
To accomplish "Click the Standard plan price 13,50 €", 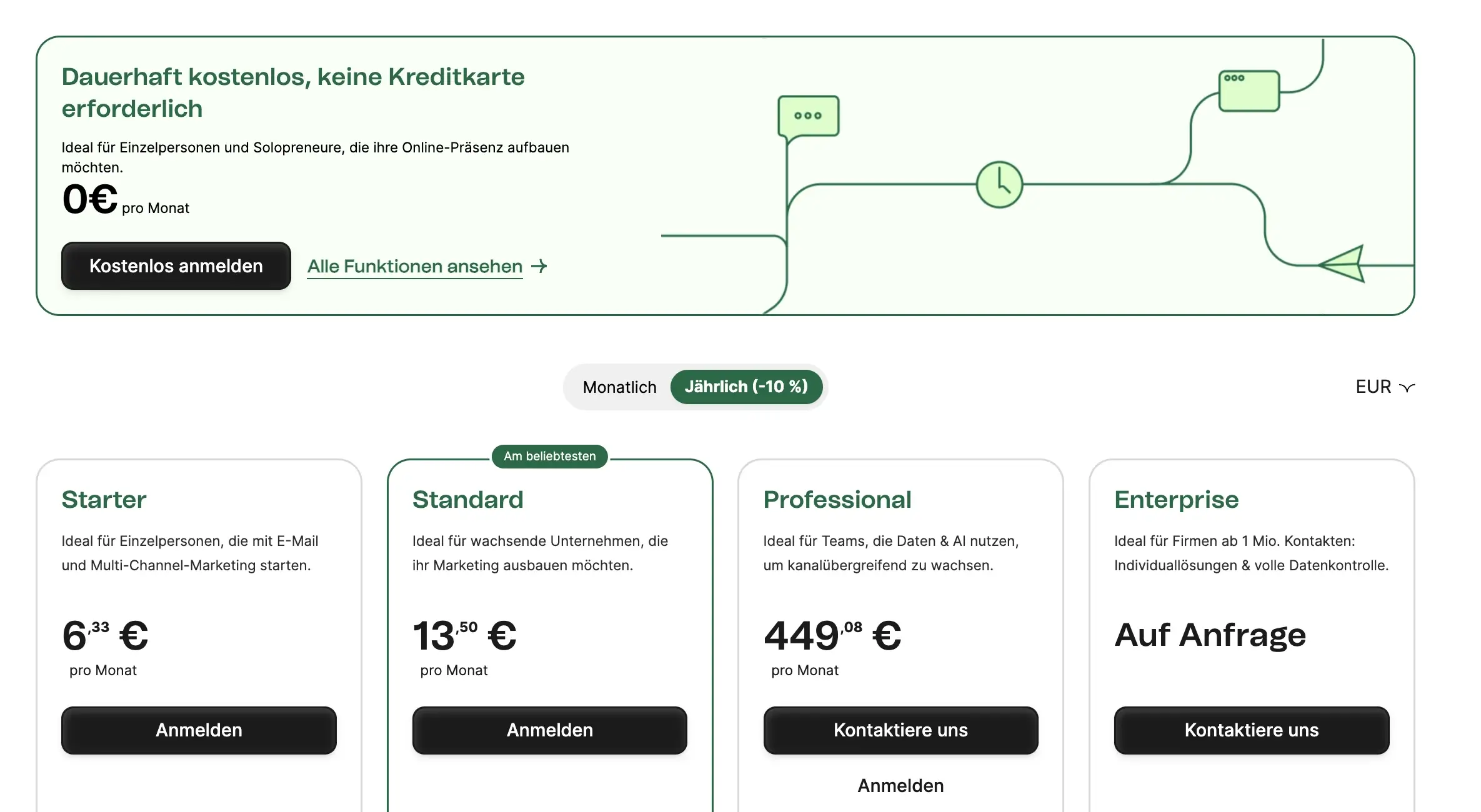I will pos(464,636).
